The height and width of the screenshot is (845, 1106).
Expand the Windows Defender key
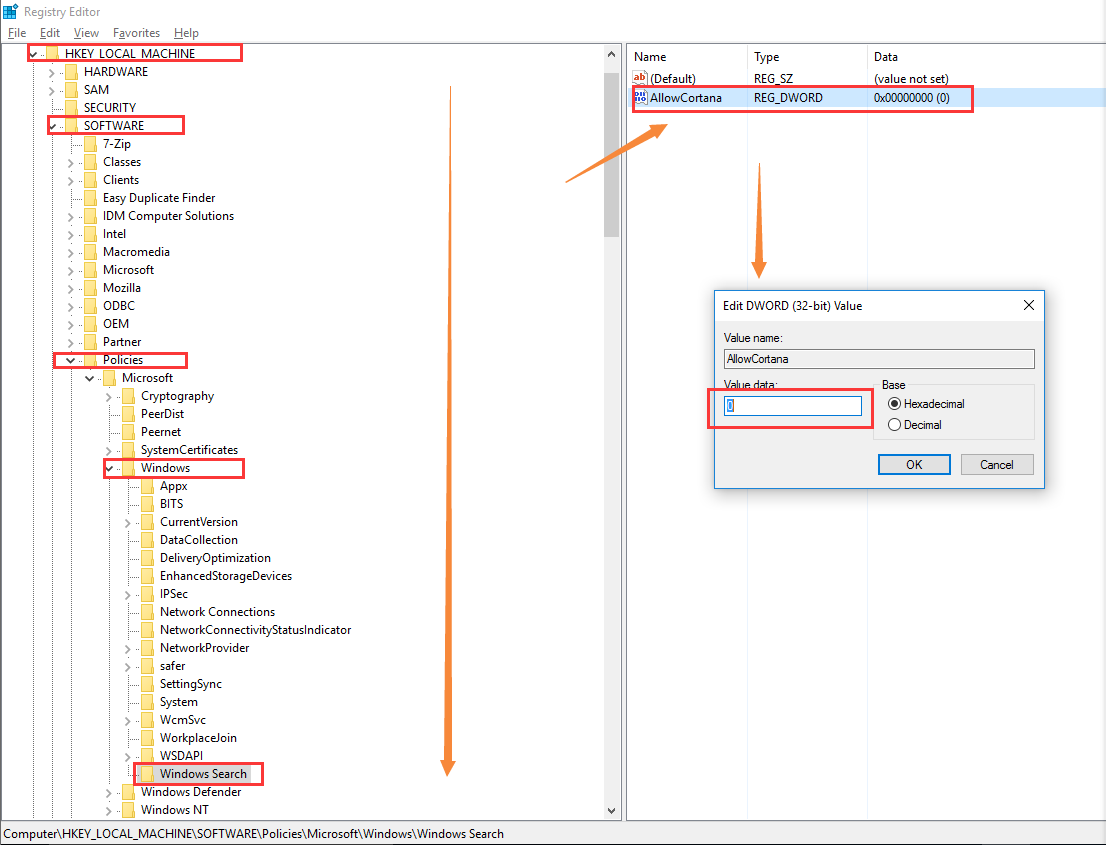(x=109, y=793)
